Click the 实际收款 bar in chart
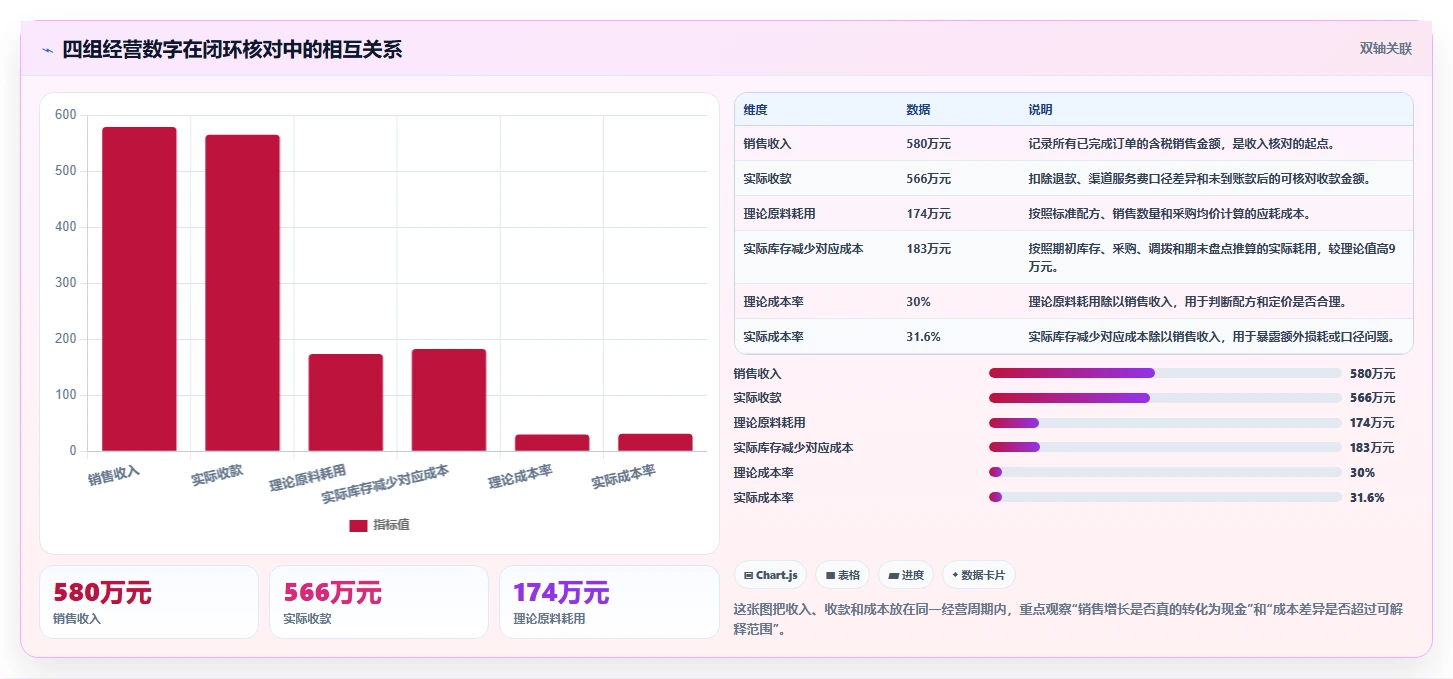Image resolution: width=1453 pixels, height=679 pixels. 242,293
